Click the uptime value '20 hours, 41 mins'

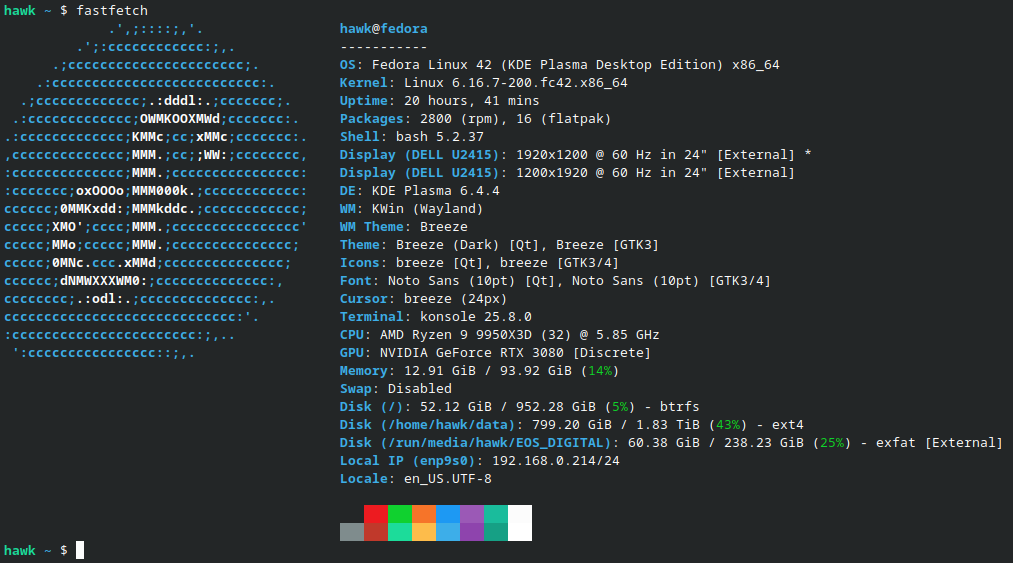point(472,101)
